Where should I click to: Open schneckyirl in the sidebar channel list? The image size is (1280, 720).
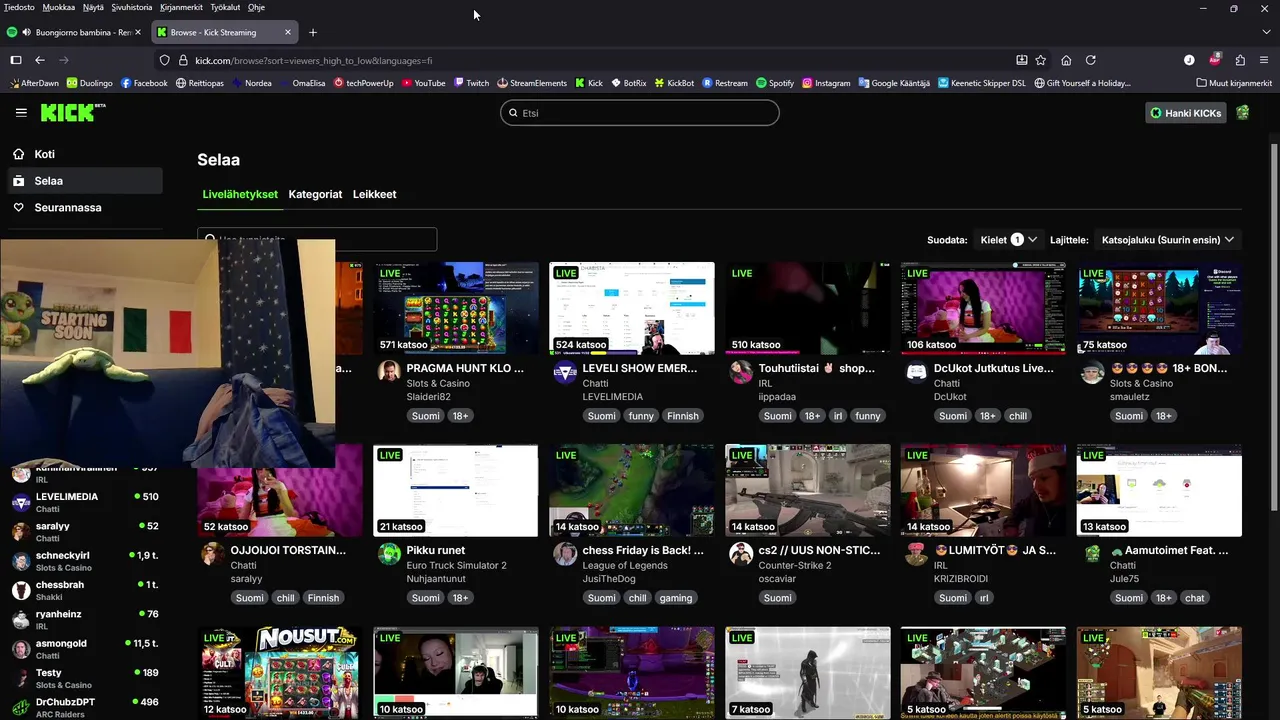pyautogui.click(x=84, y=561)
